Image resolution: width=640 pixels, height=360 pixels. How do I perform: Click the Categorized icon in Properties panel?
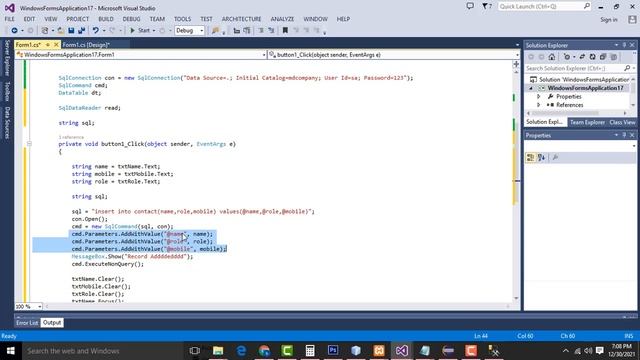(x=530, y=158)
